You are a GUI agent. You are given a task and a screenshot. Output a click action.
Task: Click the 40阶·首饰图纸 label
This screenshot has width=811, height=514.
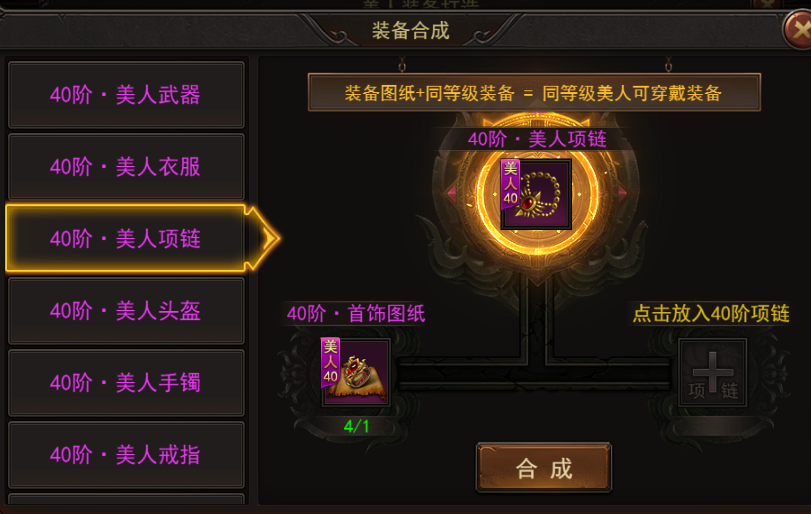click(356, 313)
